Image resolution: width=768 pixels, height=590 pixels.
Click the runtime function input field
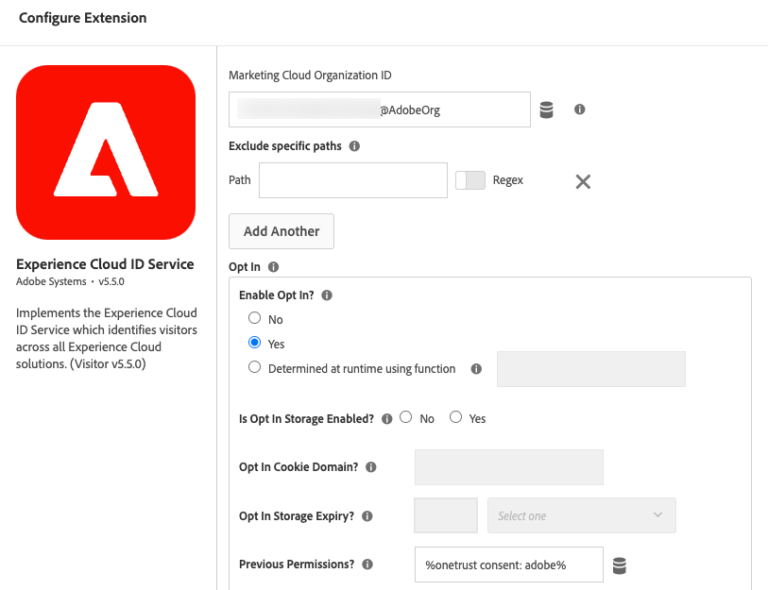click(x=591, y=369)
